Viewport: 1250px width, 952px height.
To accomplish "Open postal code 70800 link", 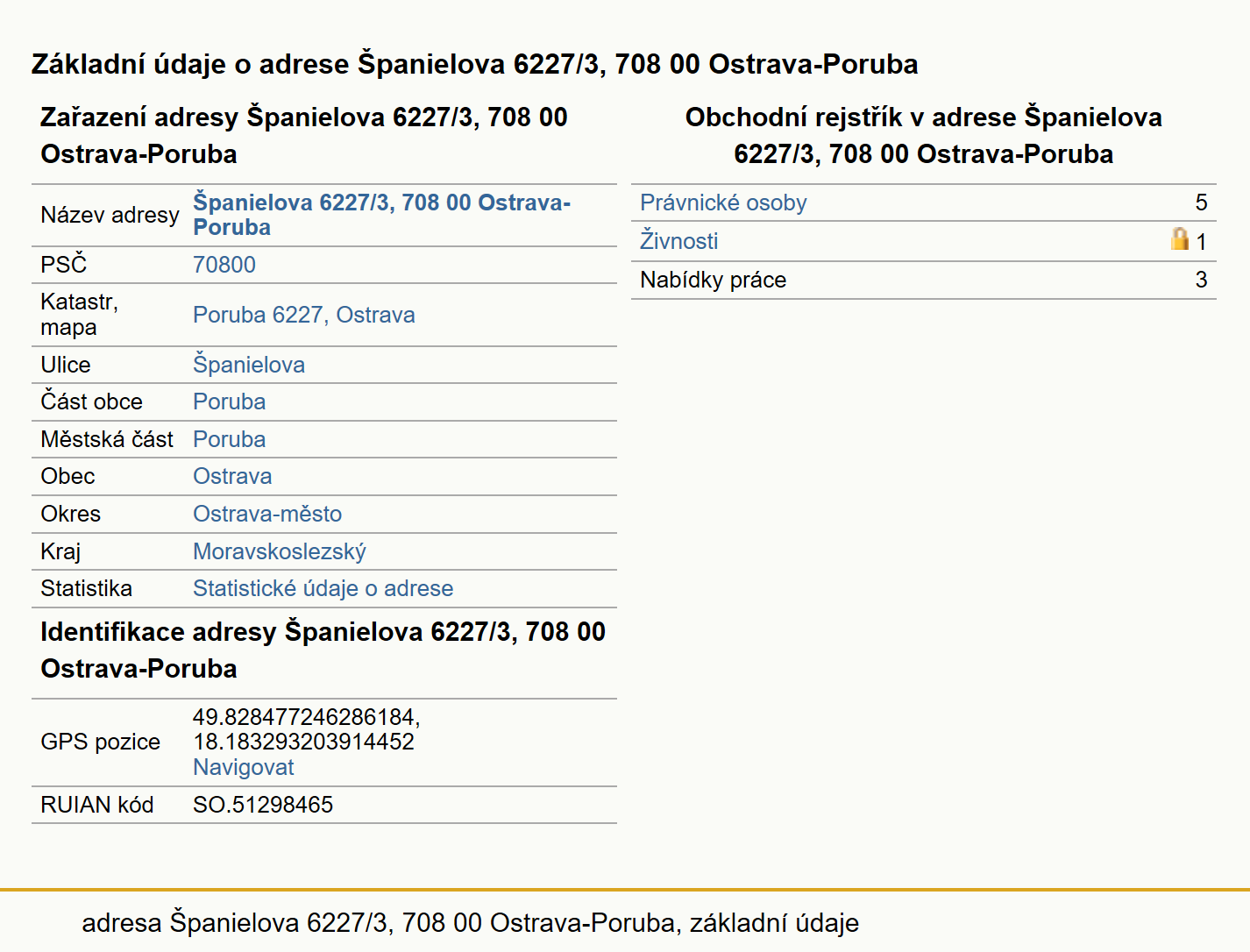I will click(224, 265).
